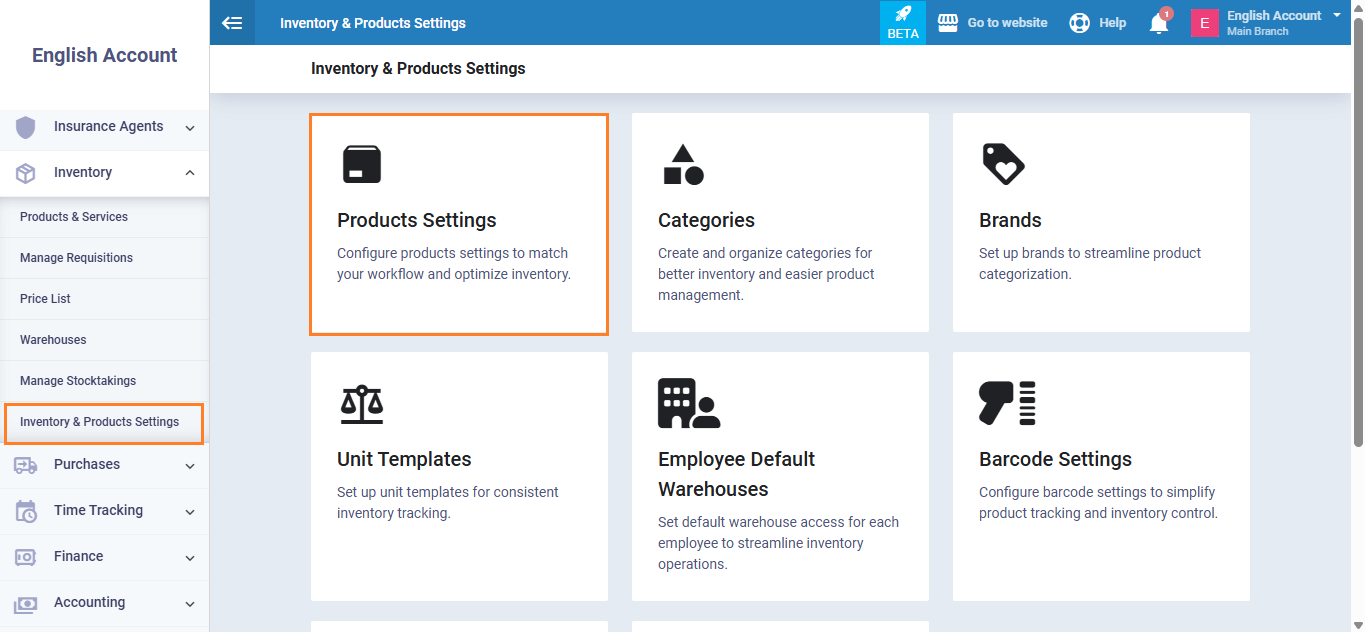The image size is (1365, 632).
Task: Select Manage Stocktakings menu item
Action: tap(78, 381)
